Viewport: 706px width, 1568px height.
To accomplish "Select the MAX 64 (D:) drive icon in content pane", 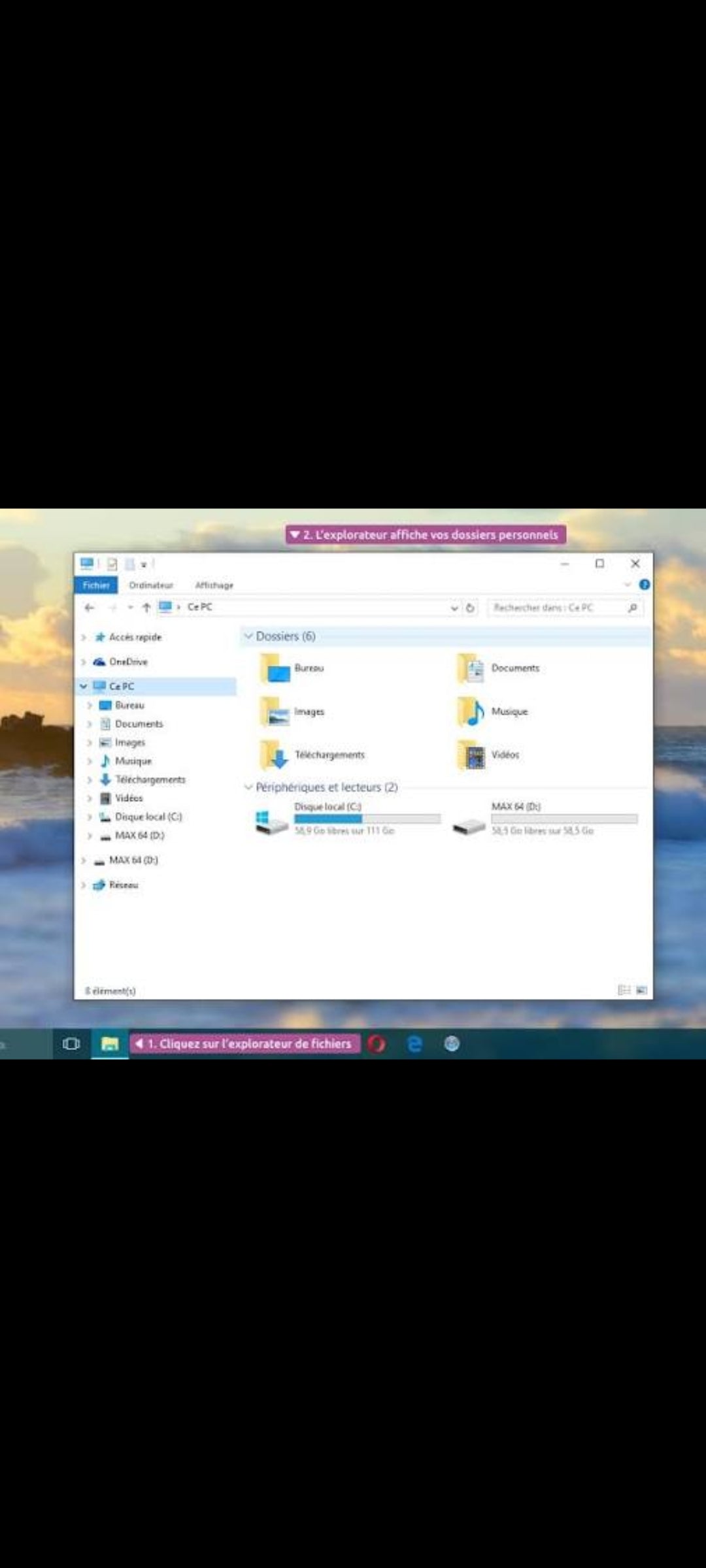I will click(469, 827).
